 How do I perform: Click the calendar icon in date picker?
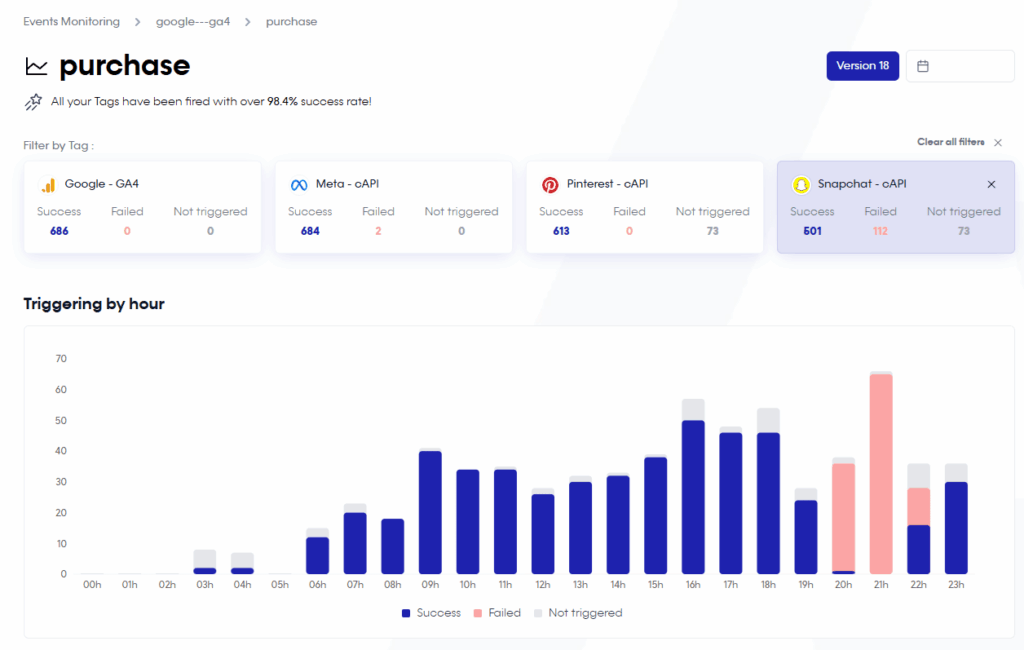pyautogui.click(x=923, y=66)
